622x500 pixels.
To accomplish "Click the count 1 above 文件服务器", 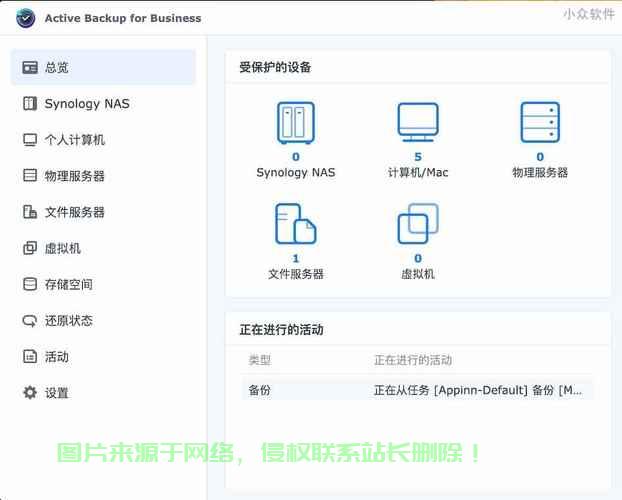I will tap(296, 258).
